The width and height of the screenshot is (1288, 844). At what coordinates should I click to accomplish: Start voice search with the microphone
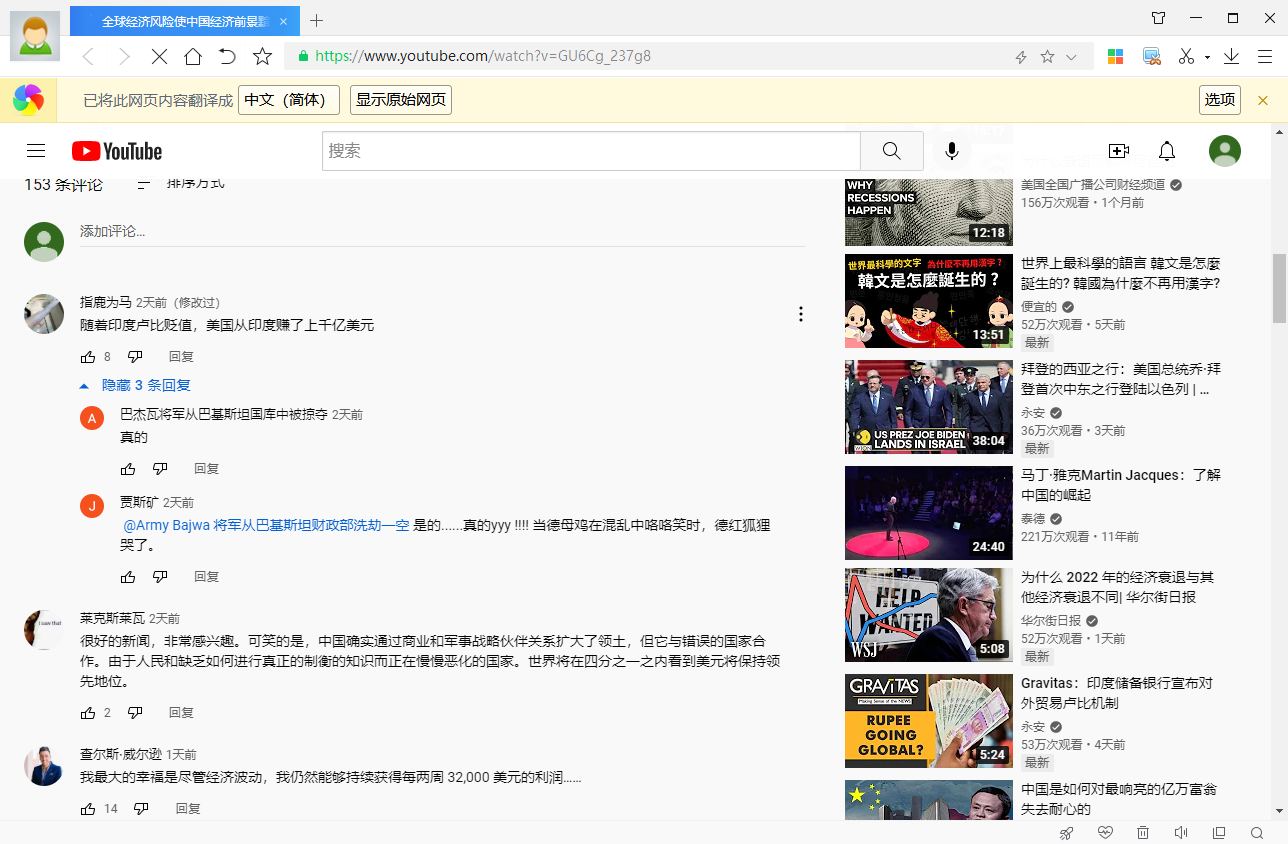tap(952, 151)
